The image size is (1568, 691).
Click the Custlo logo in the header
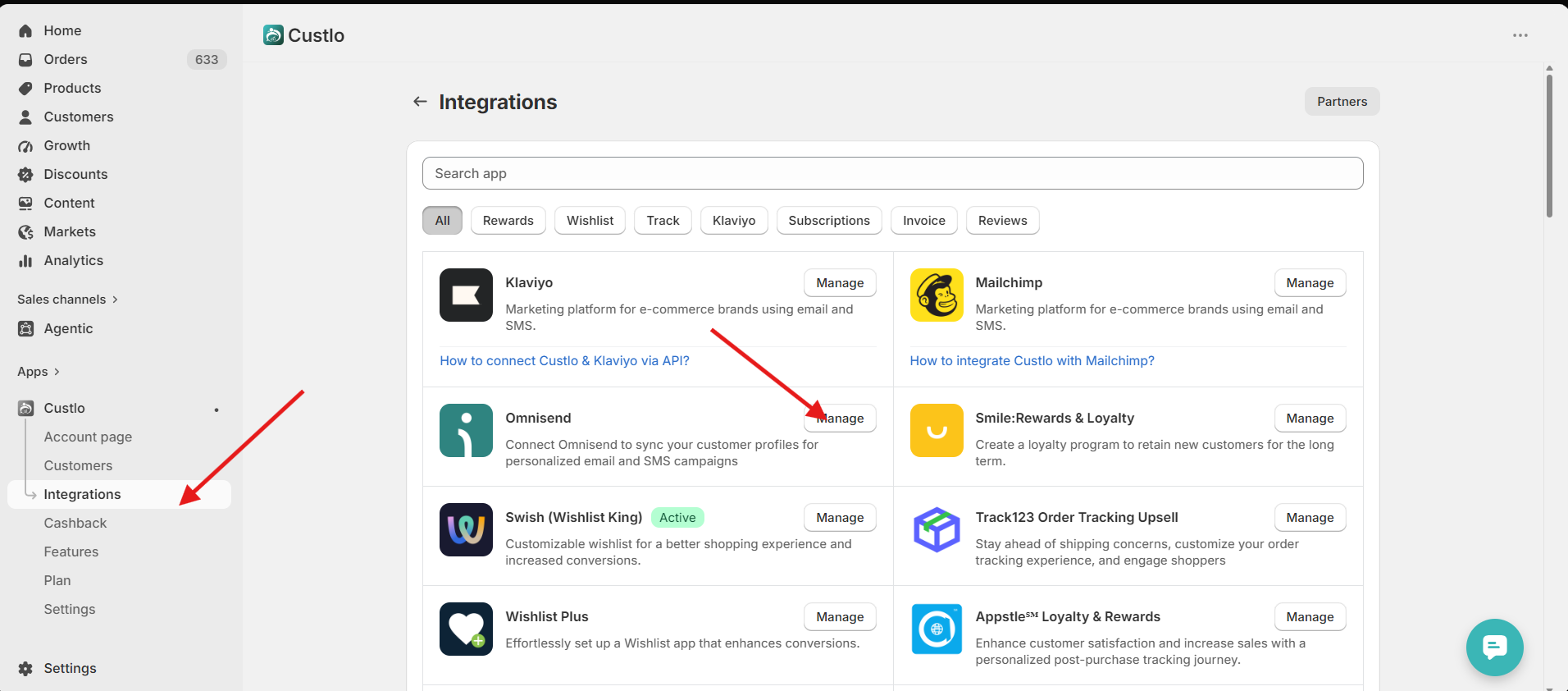tap(273, 34)
